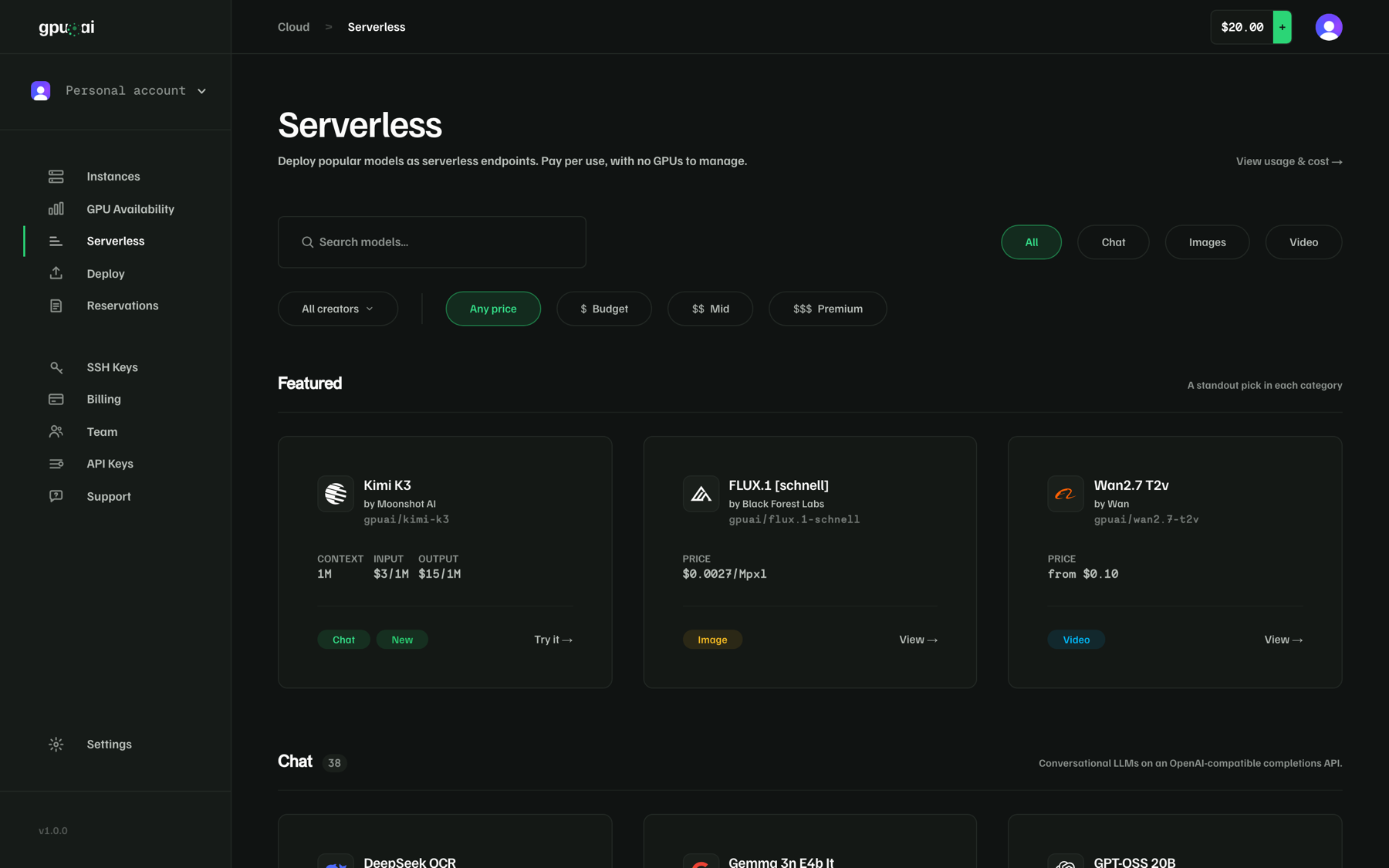Click the Kimi K3 Moonshot logo
This screenshot has height=868, width=1389.
pyautogui.click(x=336, y=494)
